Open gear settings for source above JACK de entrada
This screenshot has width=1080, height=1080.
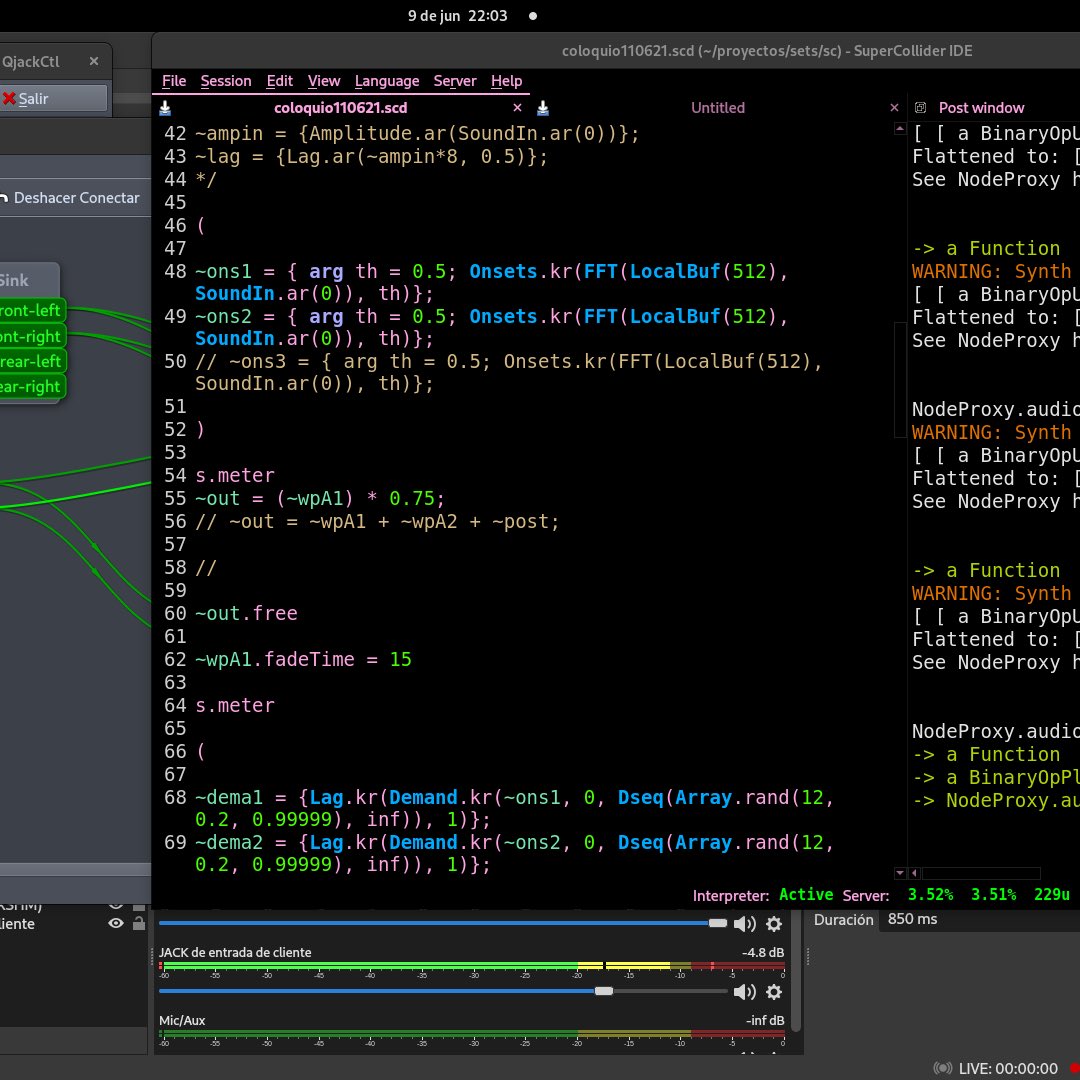tap(774, 924)
